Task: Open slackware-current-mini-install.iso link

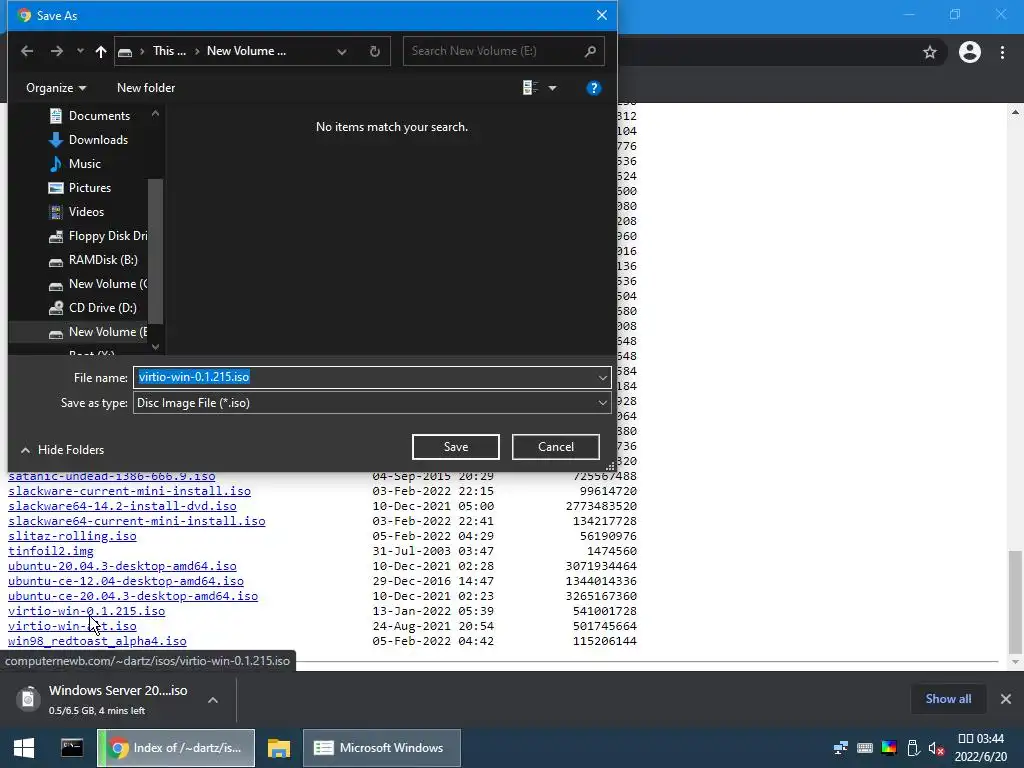Action: 129,491
